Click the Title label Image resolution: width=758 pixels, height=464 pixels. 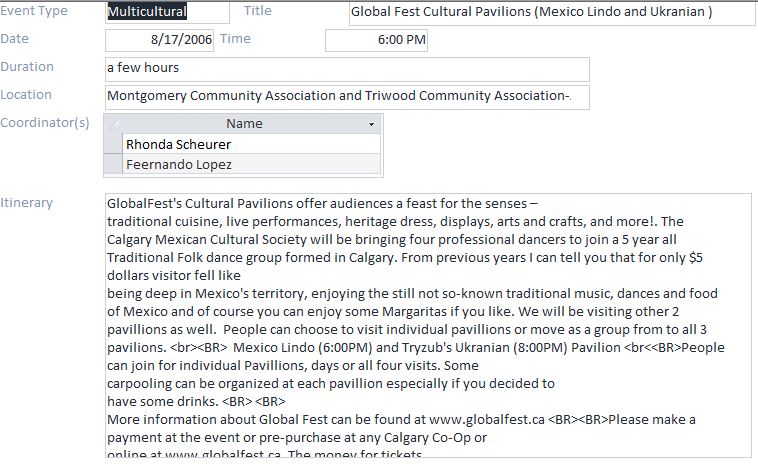(x=258, y=11)
